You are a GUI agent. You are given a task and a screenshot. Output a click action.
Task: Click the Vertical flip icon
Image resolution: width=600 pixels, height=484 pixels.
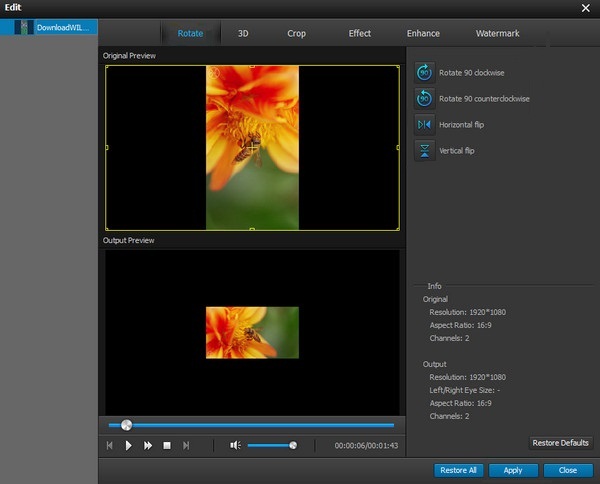pyautogui.click(x=424, y=151)
